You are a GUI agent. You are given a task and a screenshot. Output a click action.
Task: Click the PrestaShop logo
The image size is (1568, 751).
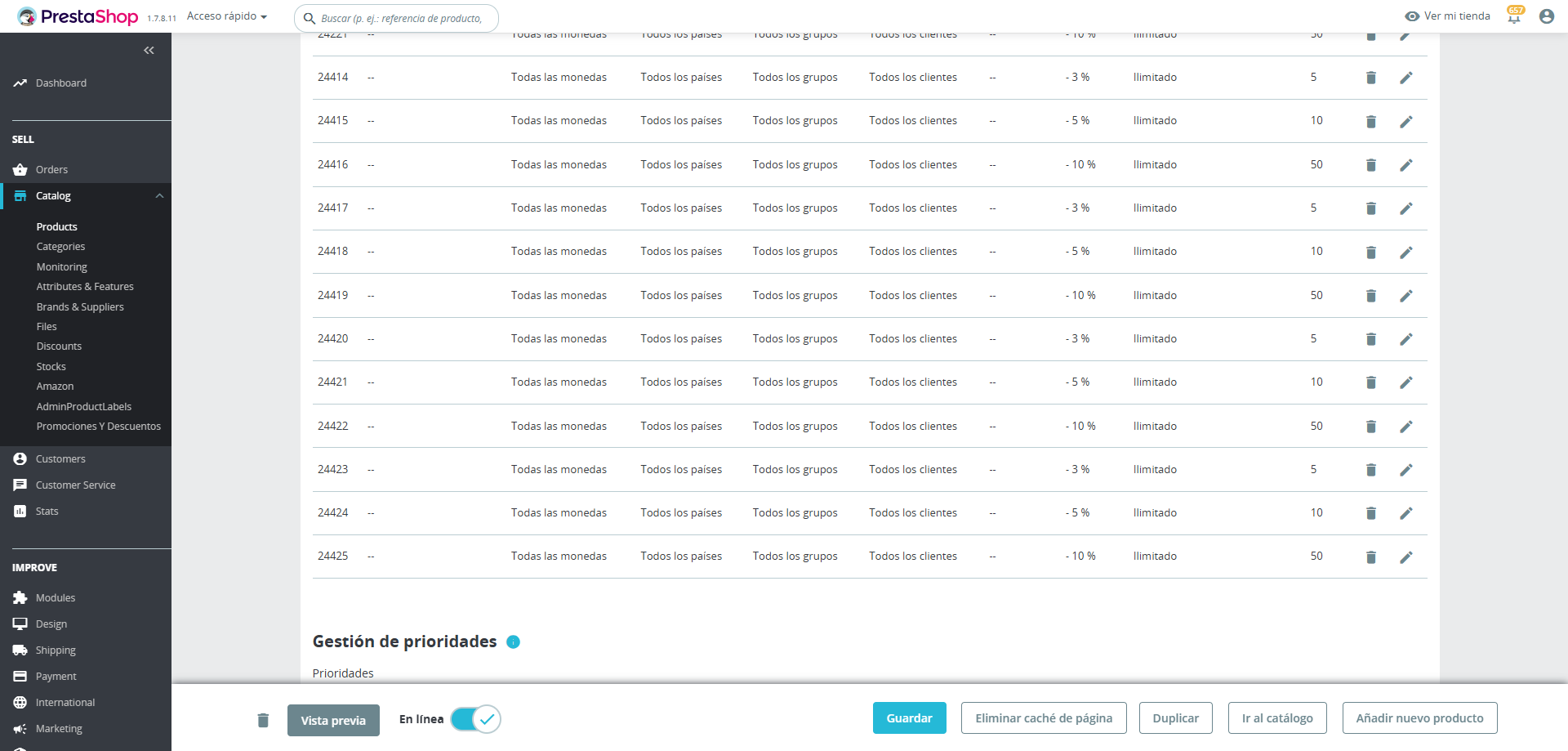coord(78,16)
